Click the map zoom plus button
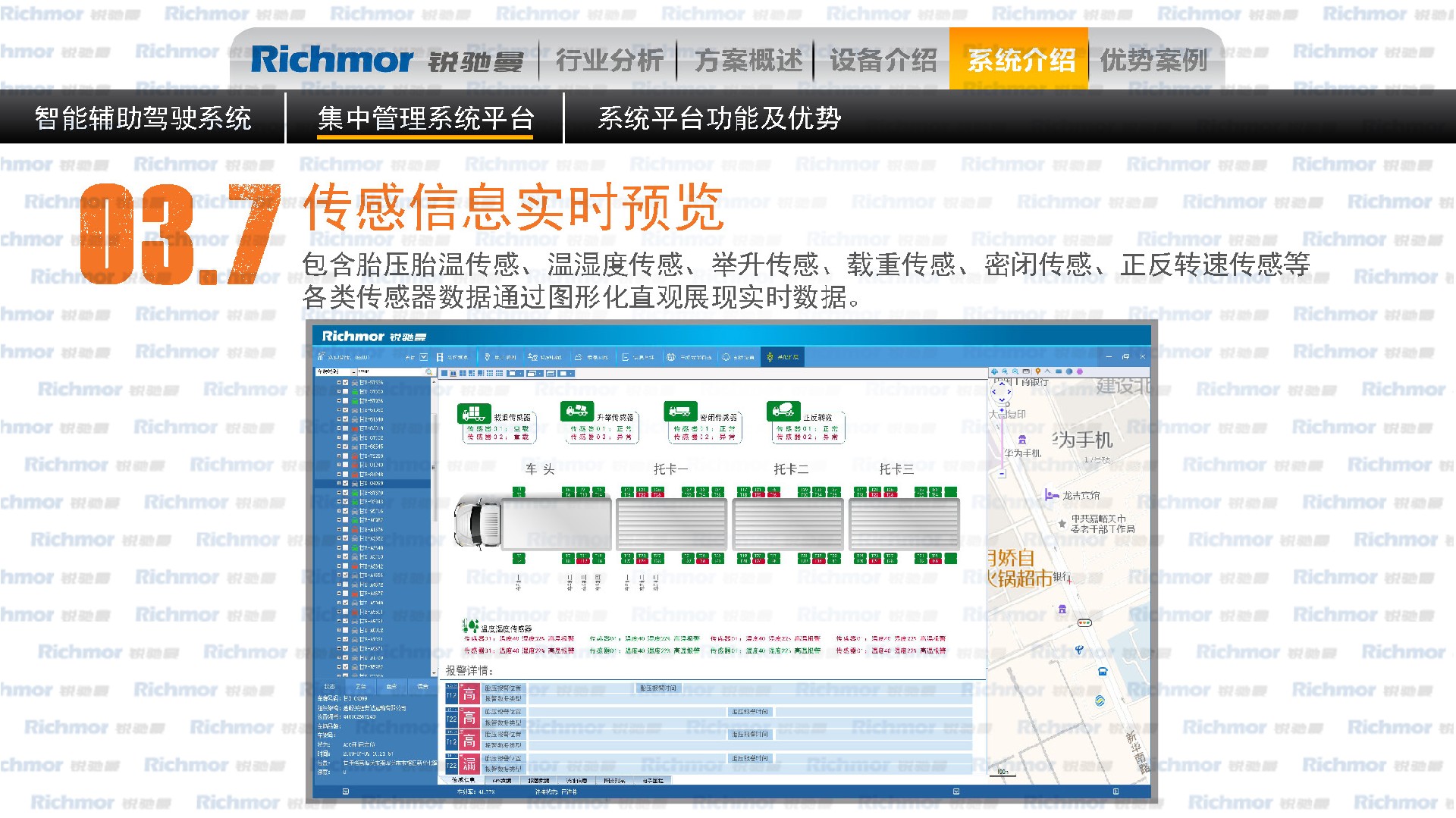The image size is (1456, 818). [1002, 411]
